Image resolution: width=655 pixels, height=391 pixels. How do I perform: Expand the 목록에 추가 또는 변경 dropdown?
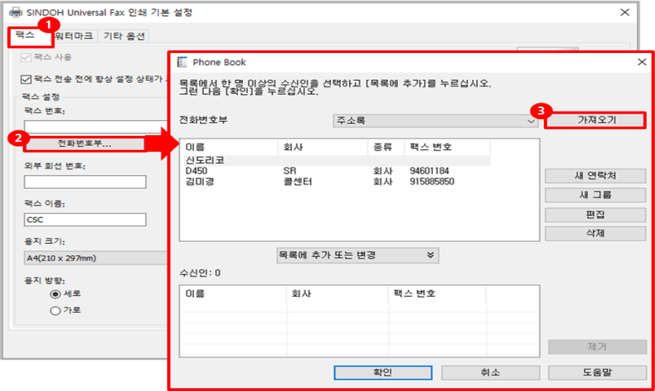tap(358, 255)
